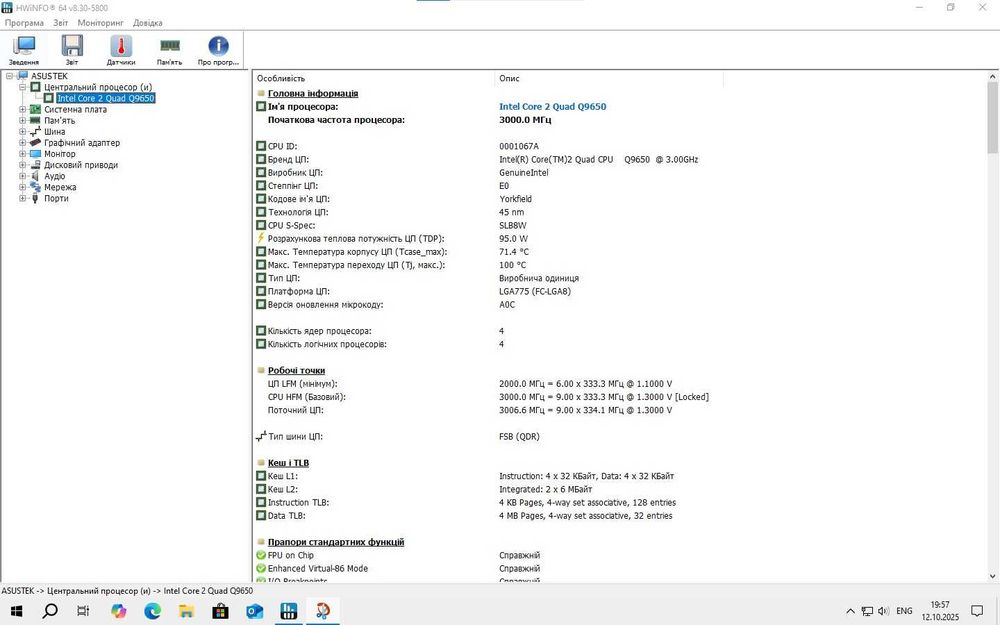Collapse the Центральний процесор tree node
This screenshot has width=1000, height=625.
click(x=22, y=87)
